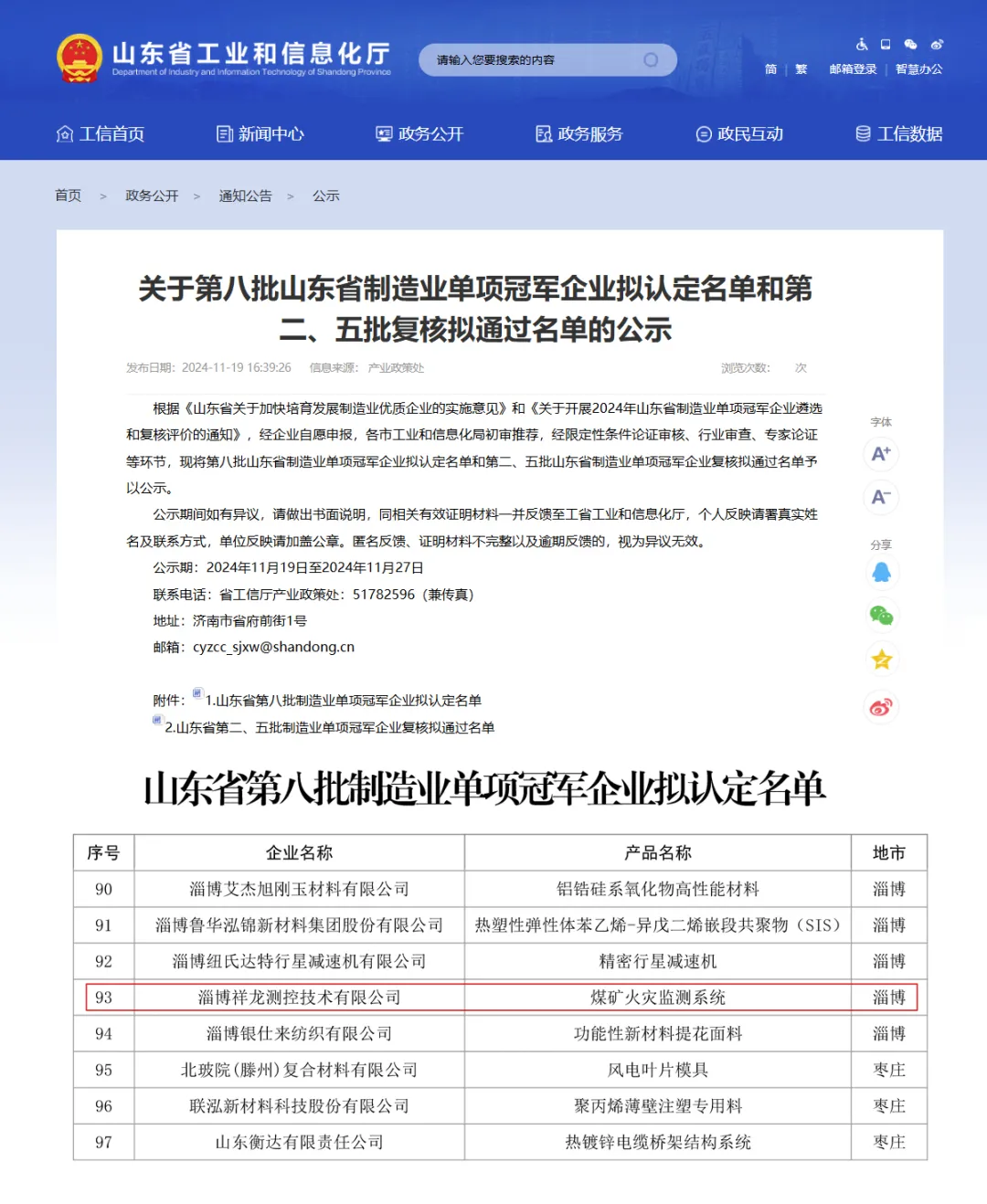Screen dimensions: 987x1204
Task: Open the mobile version icon in header
Action: [886, 44]
